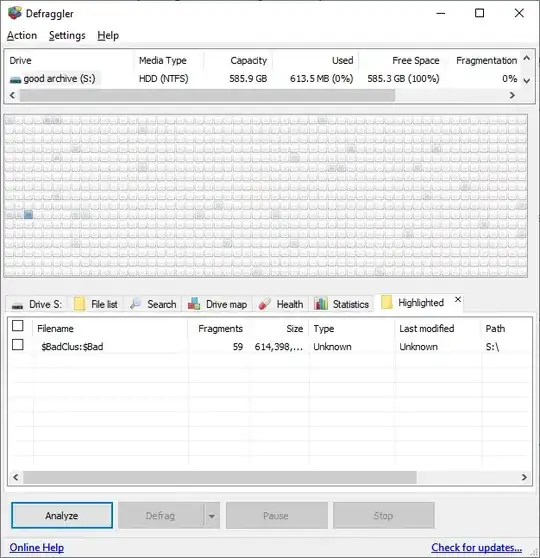Screen dimensions: 540x558
Task: Click the 585.9 GB capacity value
Action: click(248, 79)
